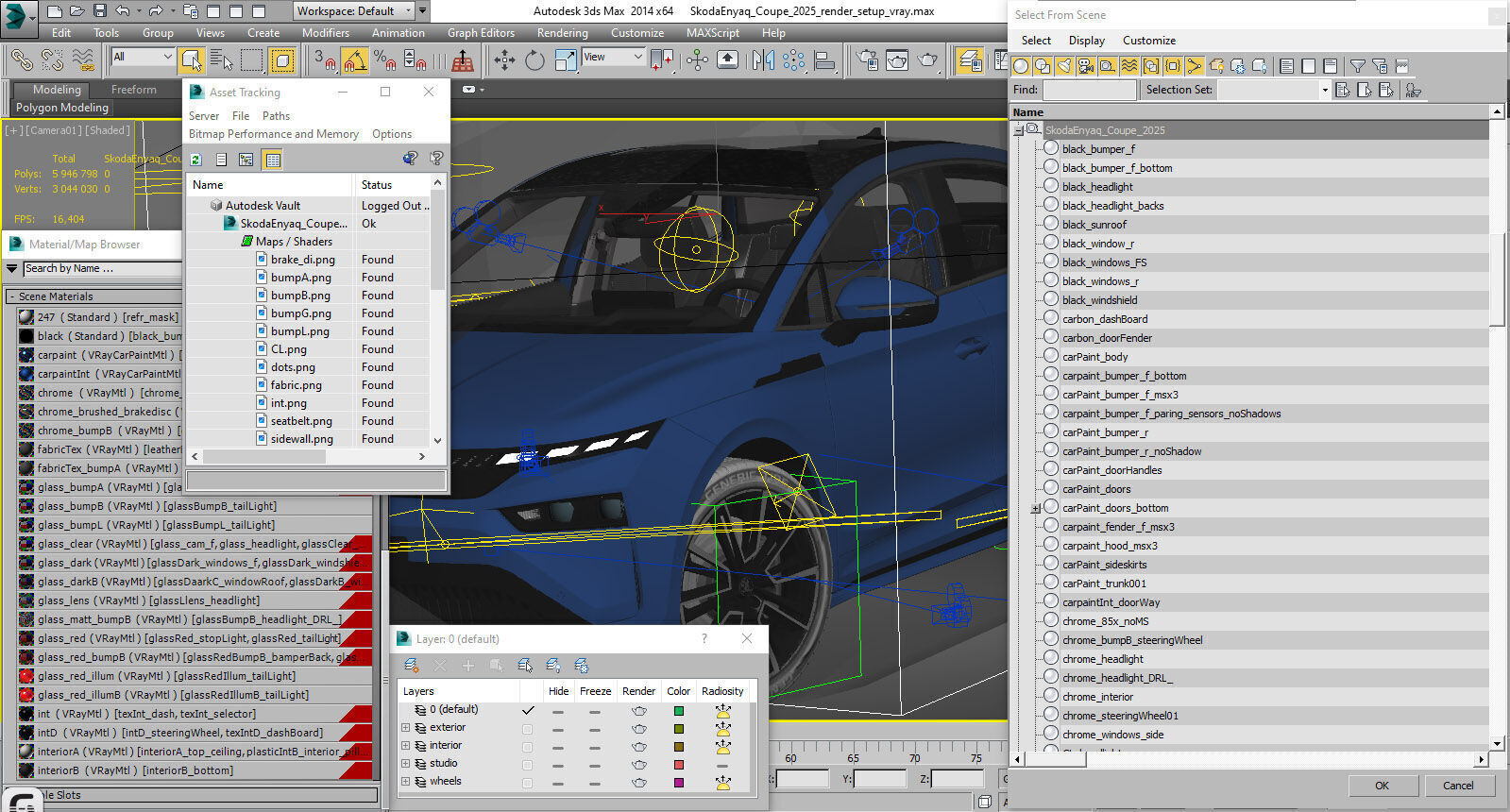Click Cancel in Select From Scene
The width and height of the screenshot is (1510, 812).
coord(1458,785)
